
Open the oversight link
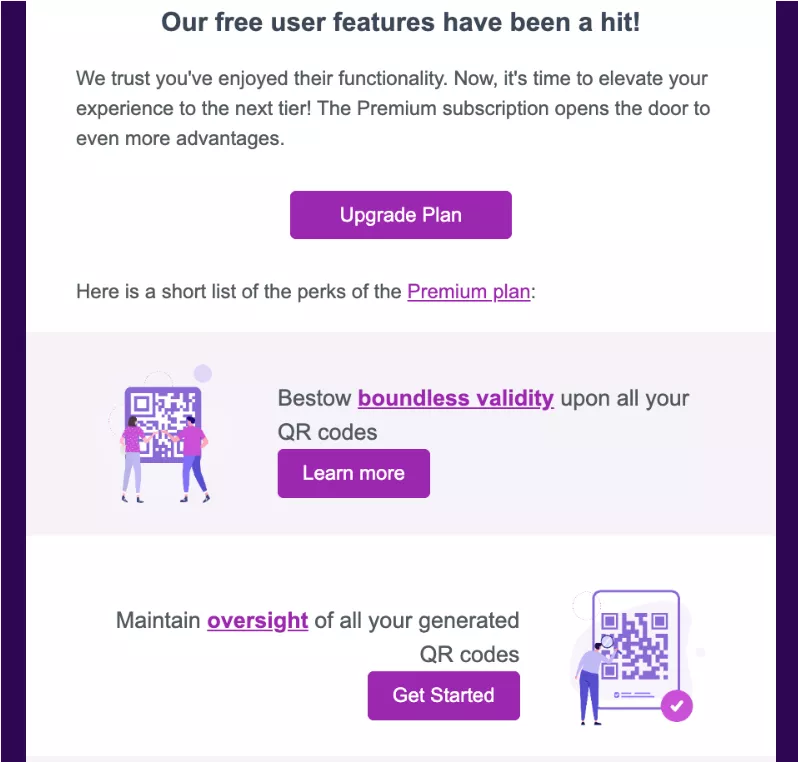[x=258, y=620]
